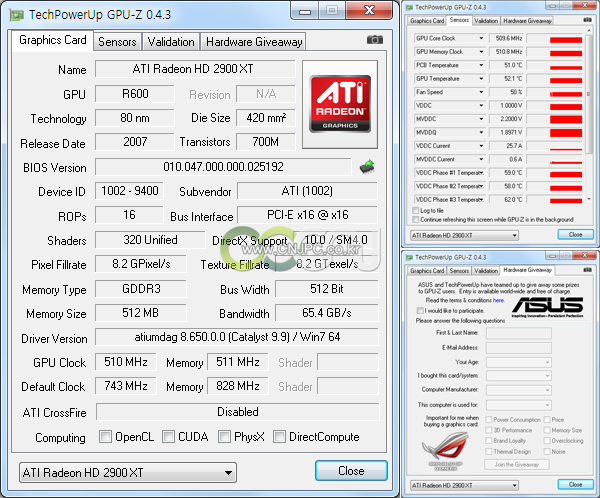Click the camera icon in the Sensors window
Screen dimensions: 600x498
(x=587, y=20)
